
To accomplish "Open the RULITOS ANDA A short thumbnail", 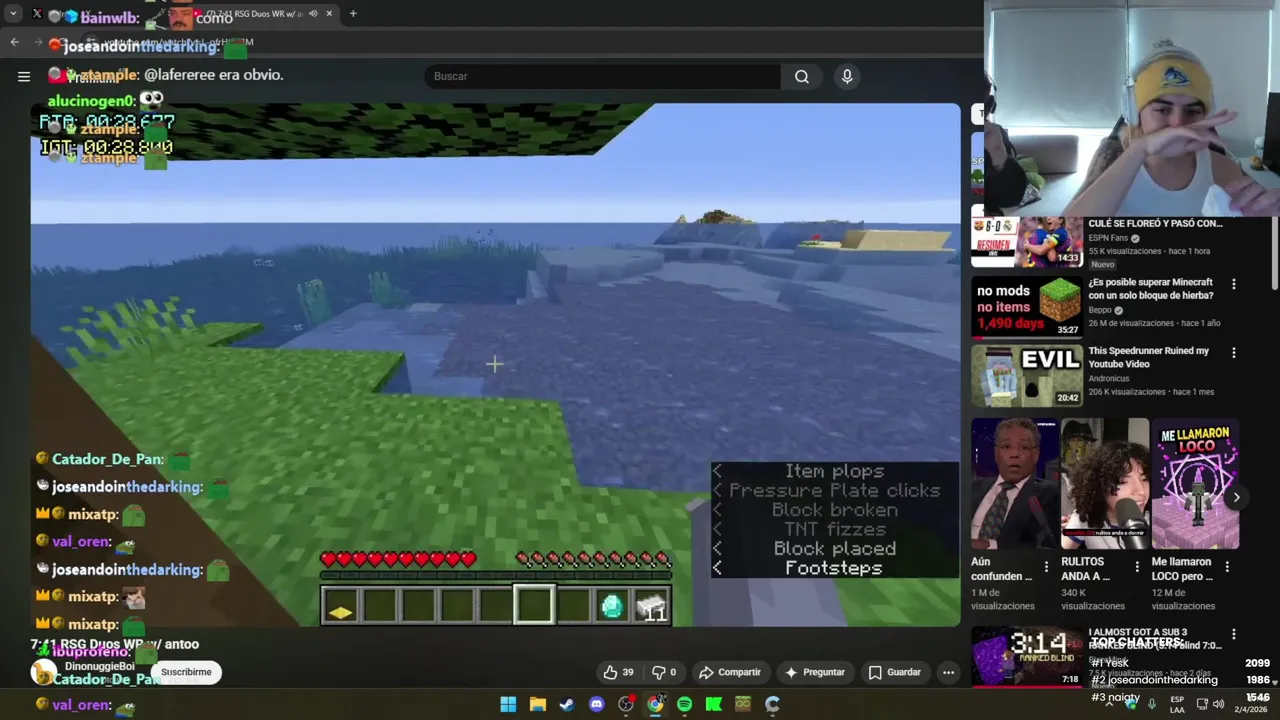I will [1104, 484].
